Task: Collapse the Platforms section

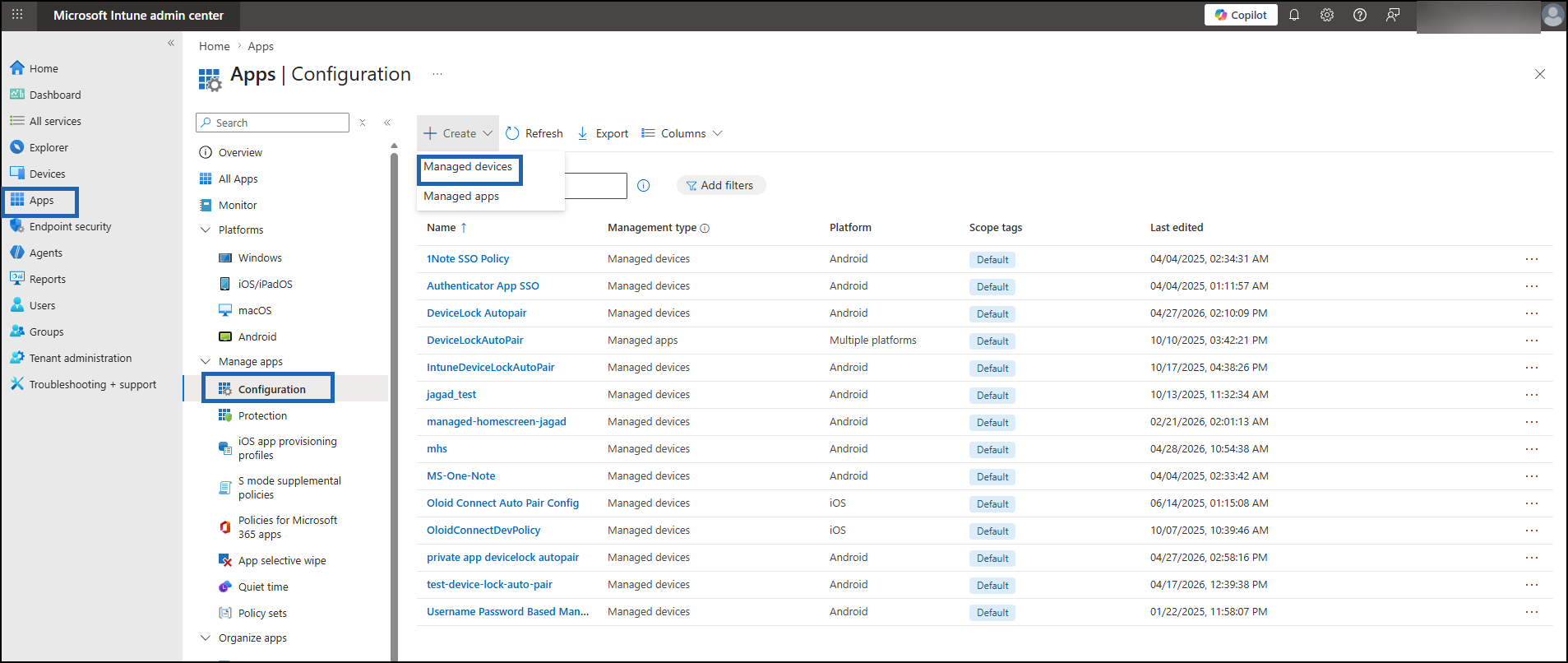Action: pos(206,229)
